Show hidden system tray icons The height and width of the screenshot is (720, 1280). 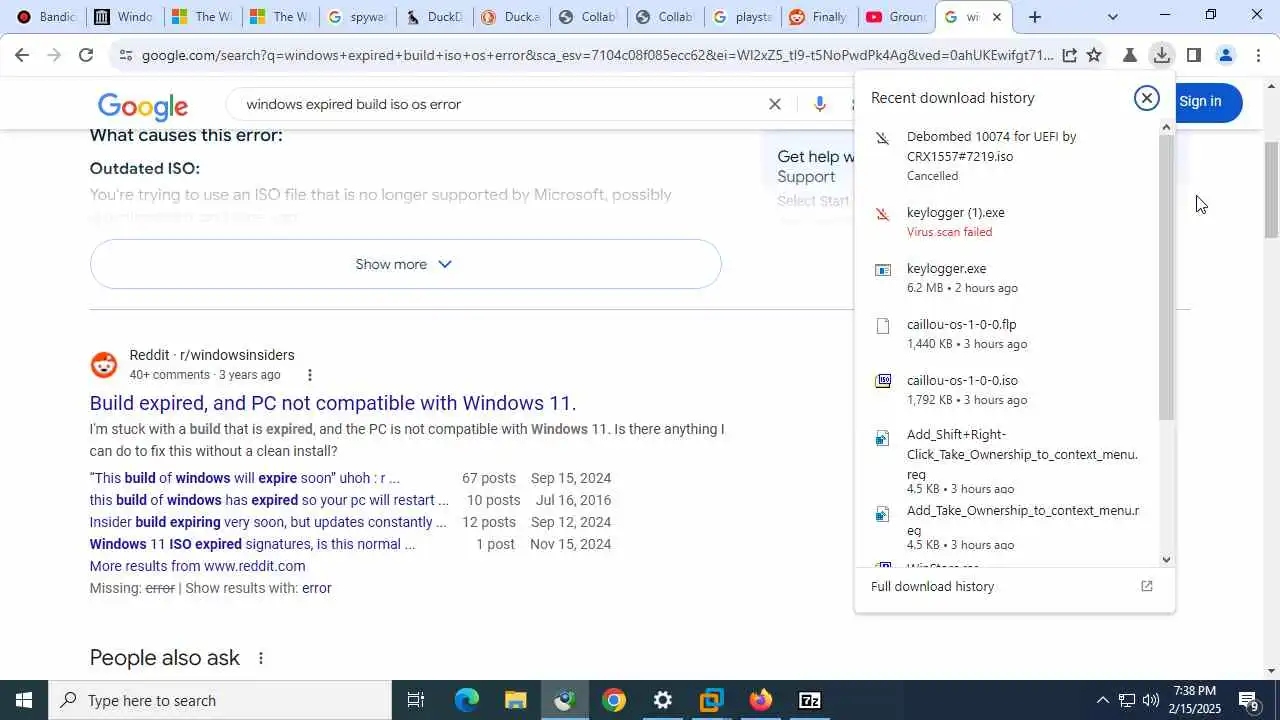(x=1102, y=700)
